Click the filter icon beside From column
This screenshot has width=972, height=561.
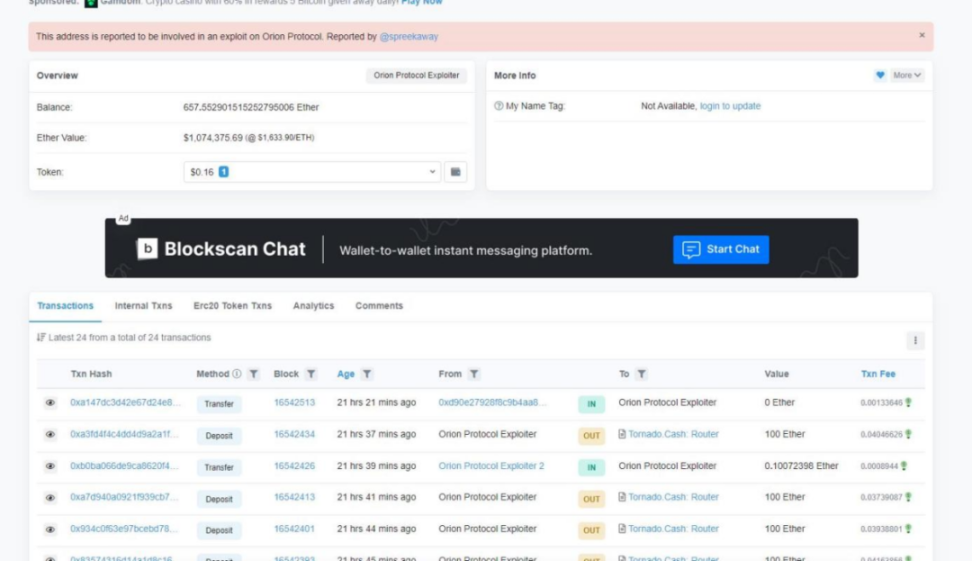pos(474,374)
